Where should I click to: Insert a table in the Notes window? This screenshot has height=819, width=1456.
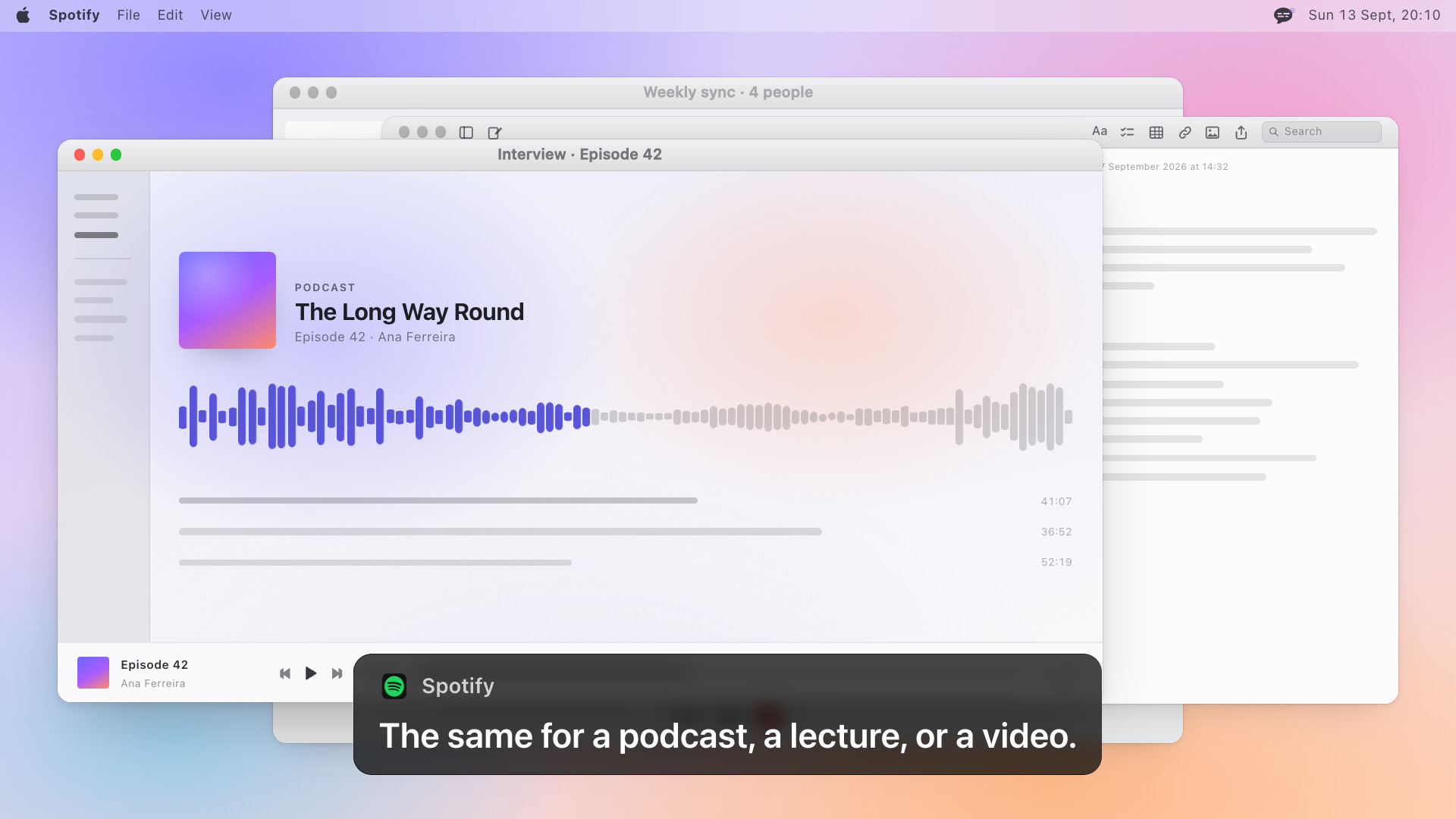click(1156, 132)
